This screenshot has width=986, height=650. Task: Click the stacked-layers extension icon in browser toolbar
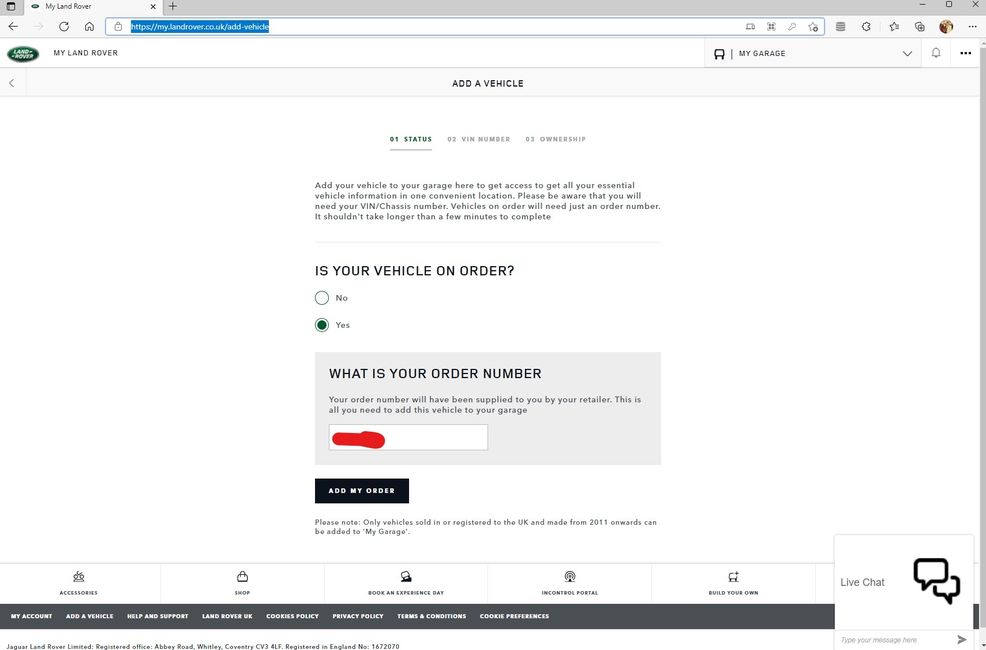[840, 26]
